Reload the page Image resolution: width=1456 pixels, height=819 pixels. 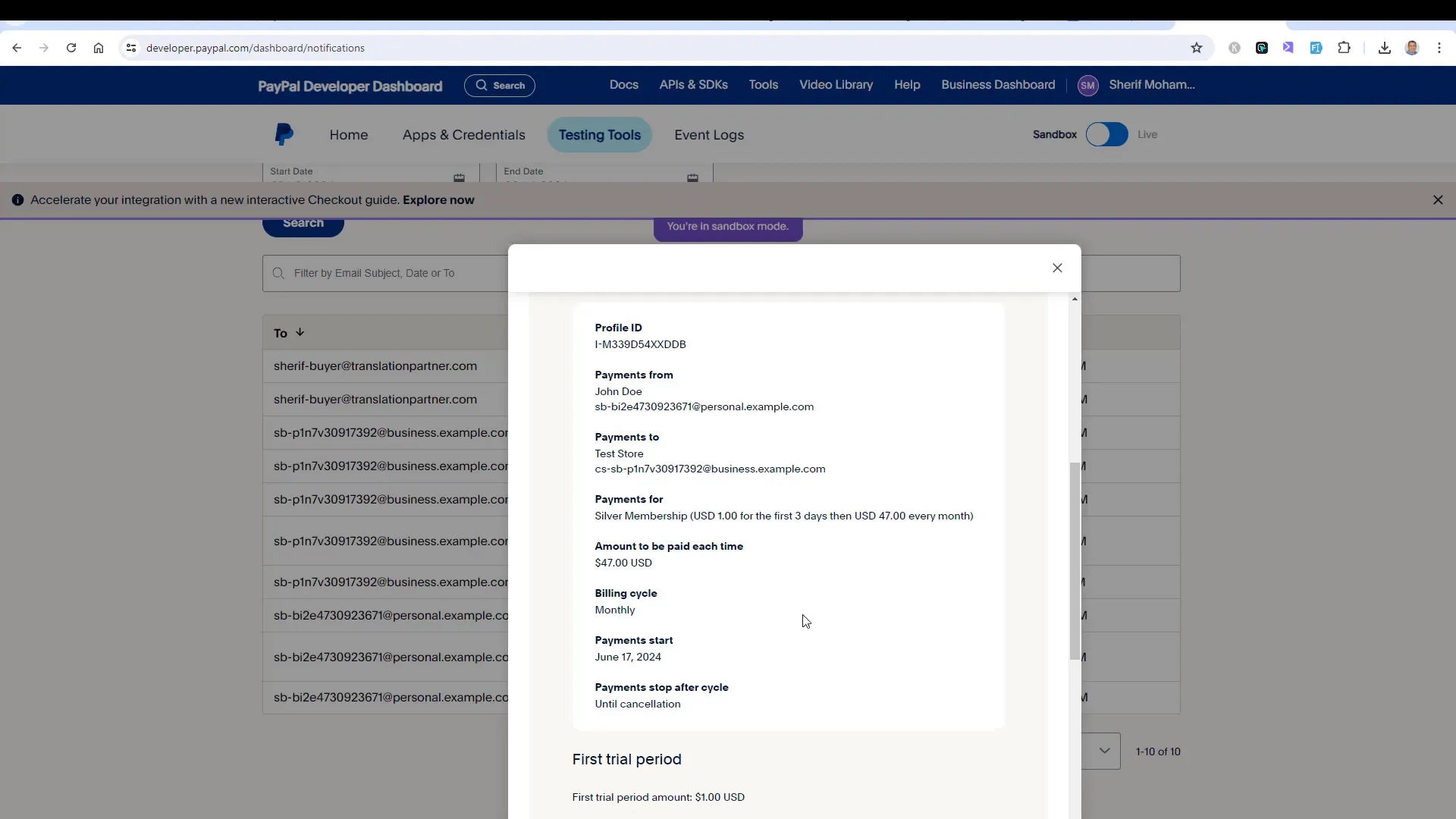[x=71, y=48]
